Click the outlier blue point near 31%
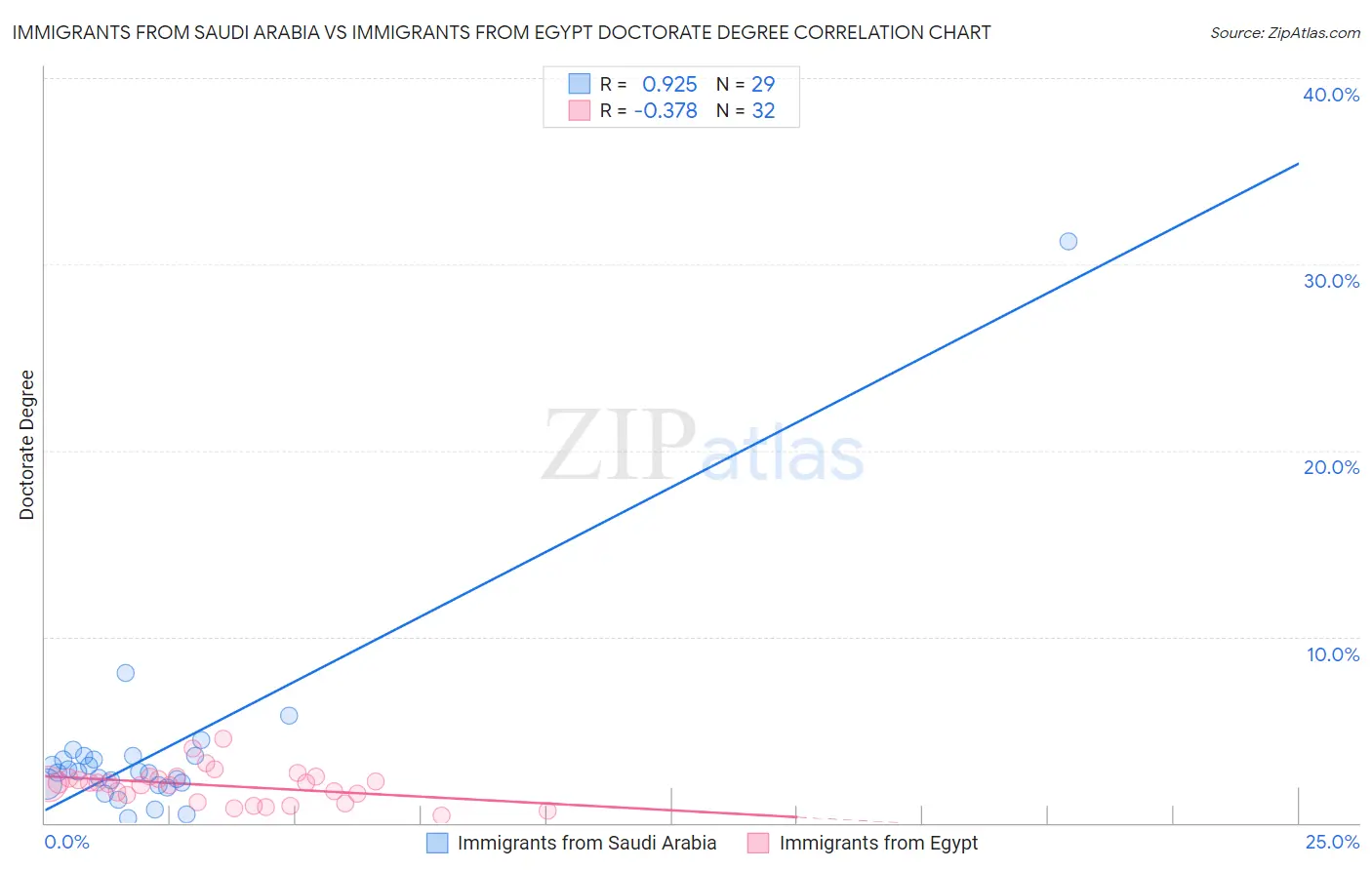 tap(1069, 241)
